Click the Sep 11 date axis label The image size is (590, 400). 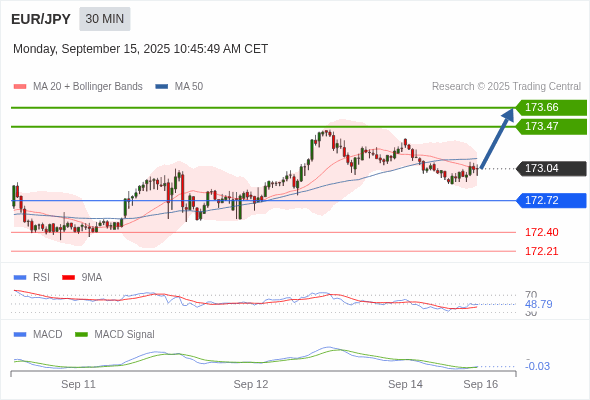pyautogui.click(x=78, y=384)
